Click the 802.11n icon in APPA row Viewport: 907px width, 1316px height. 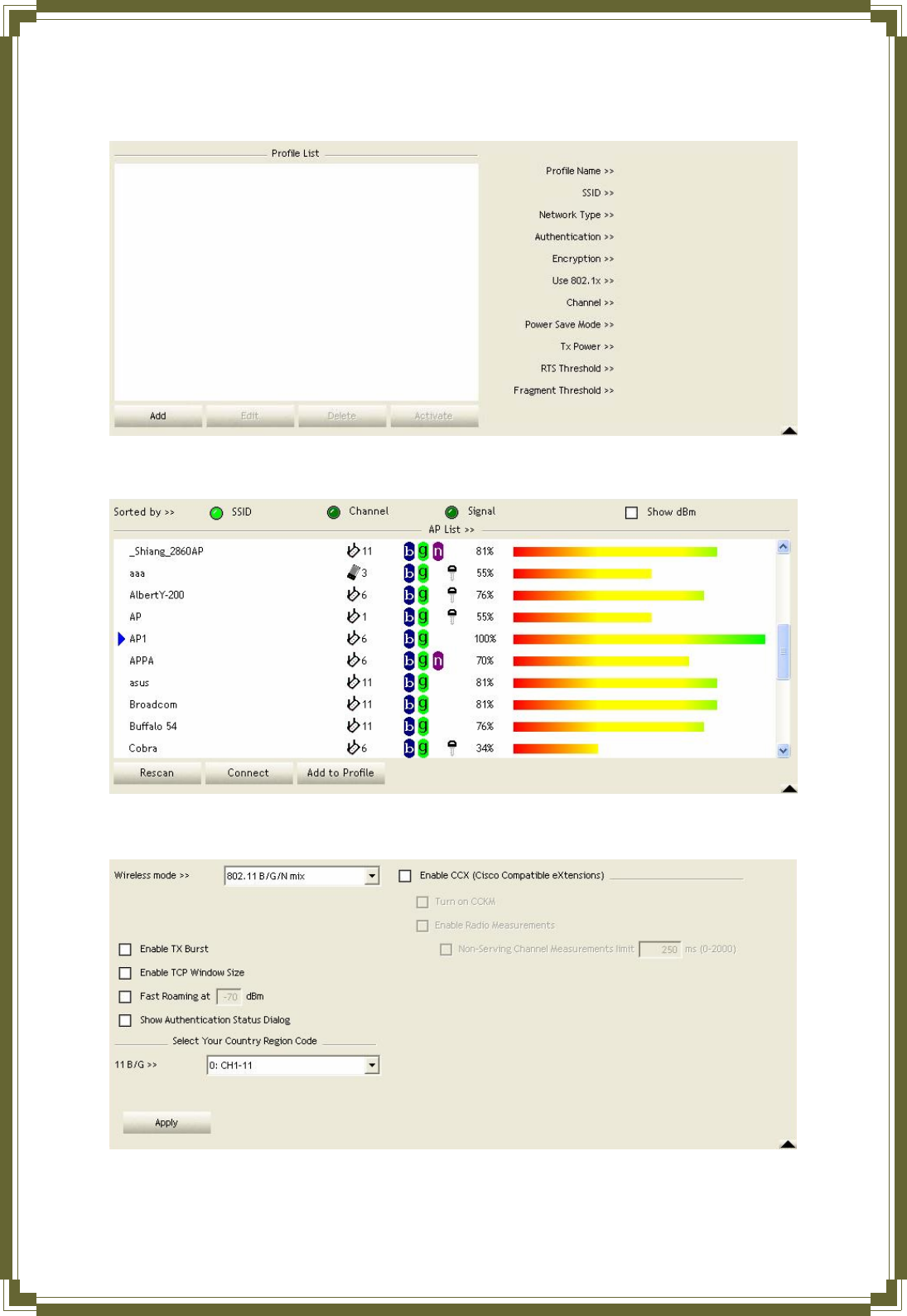pyautogui.click(x=438, y=660)
